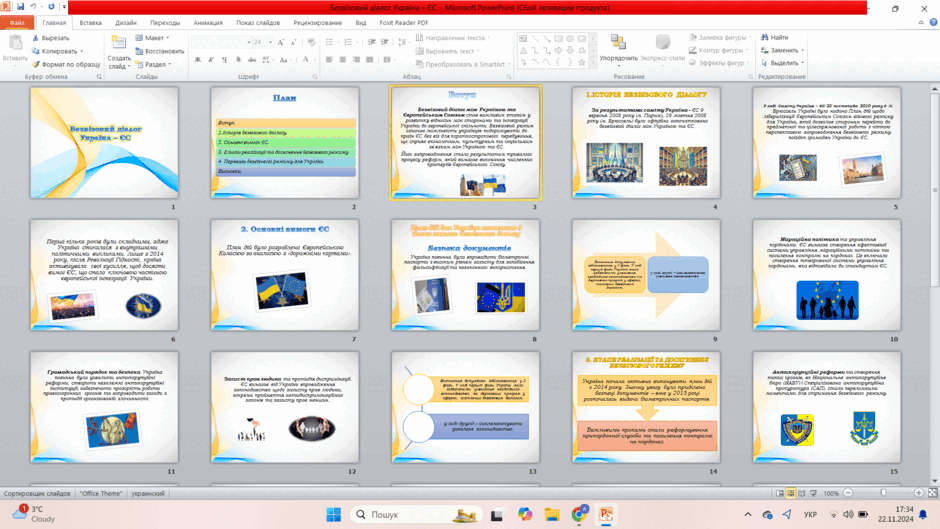Click the zoom slider handle
This screenshot has width=940, height=529.
[883, 492]
